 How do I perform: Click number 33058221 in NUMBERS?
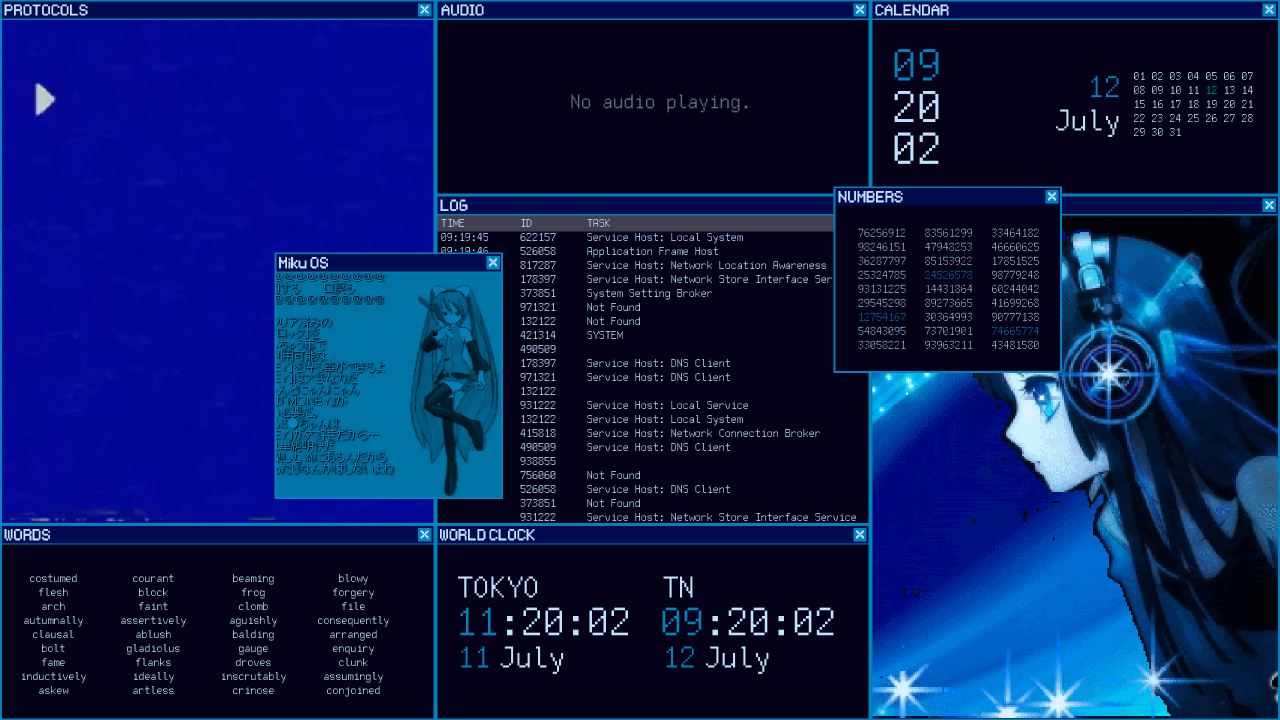tap(882, 345)
